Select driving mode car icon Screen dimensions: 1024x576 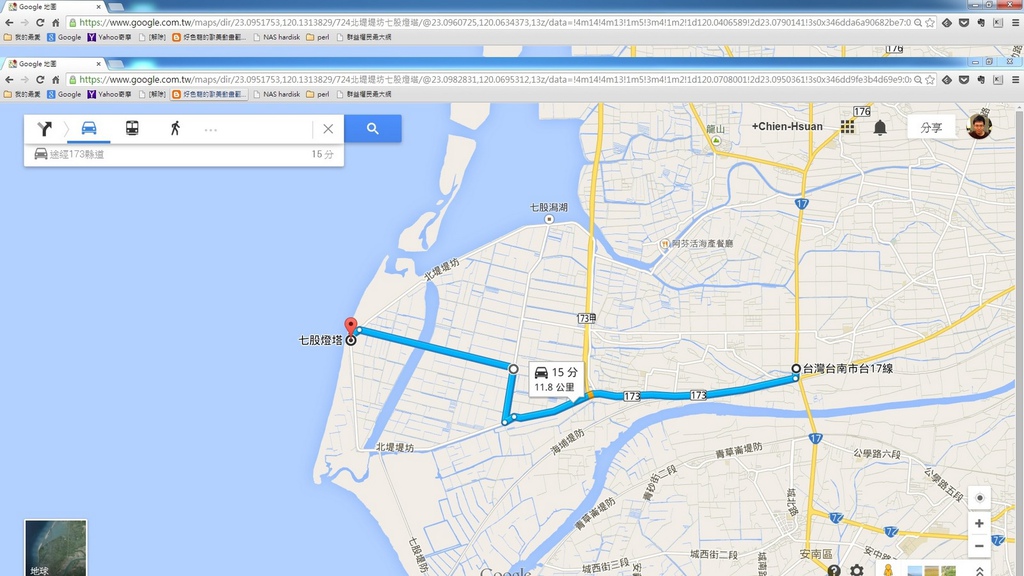(x=89, y=128)
